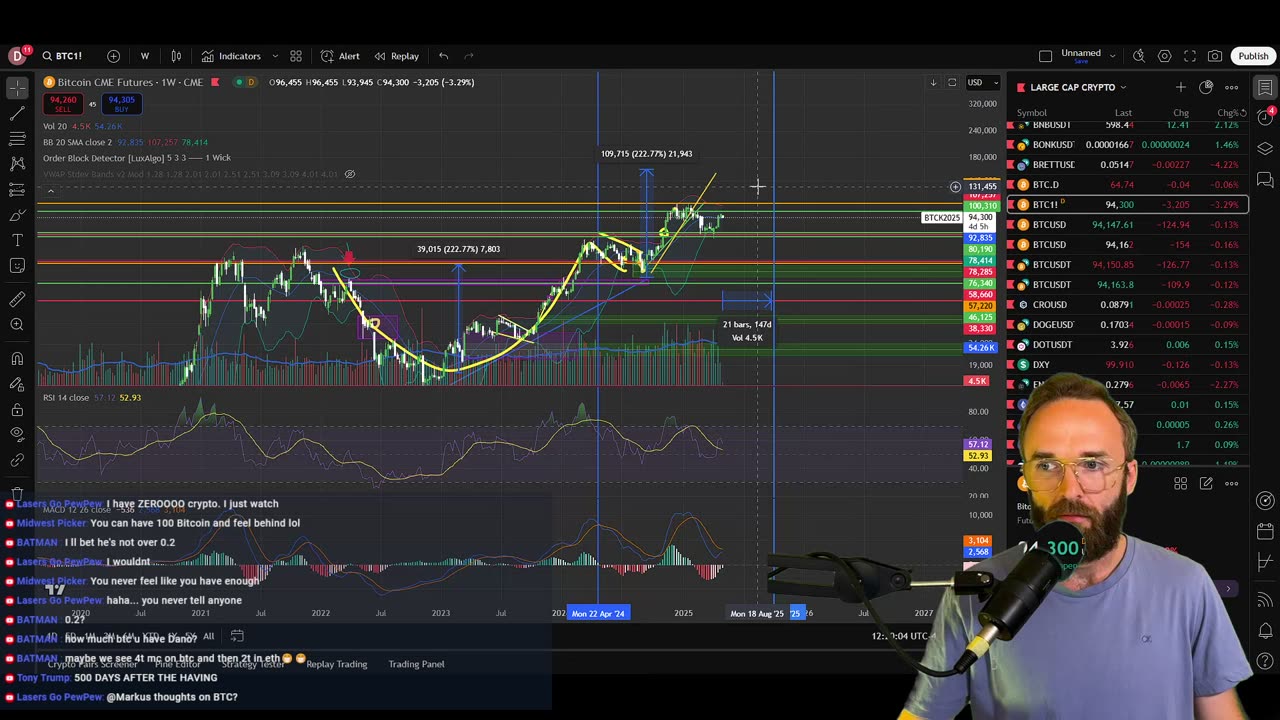This screenshot has height=720, width=1280.
Task: Open the Fibonacci retracement tools
Action: click(17, 138)
